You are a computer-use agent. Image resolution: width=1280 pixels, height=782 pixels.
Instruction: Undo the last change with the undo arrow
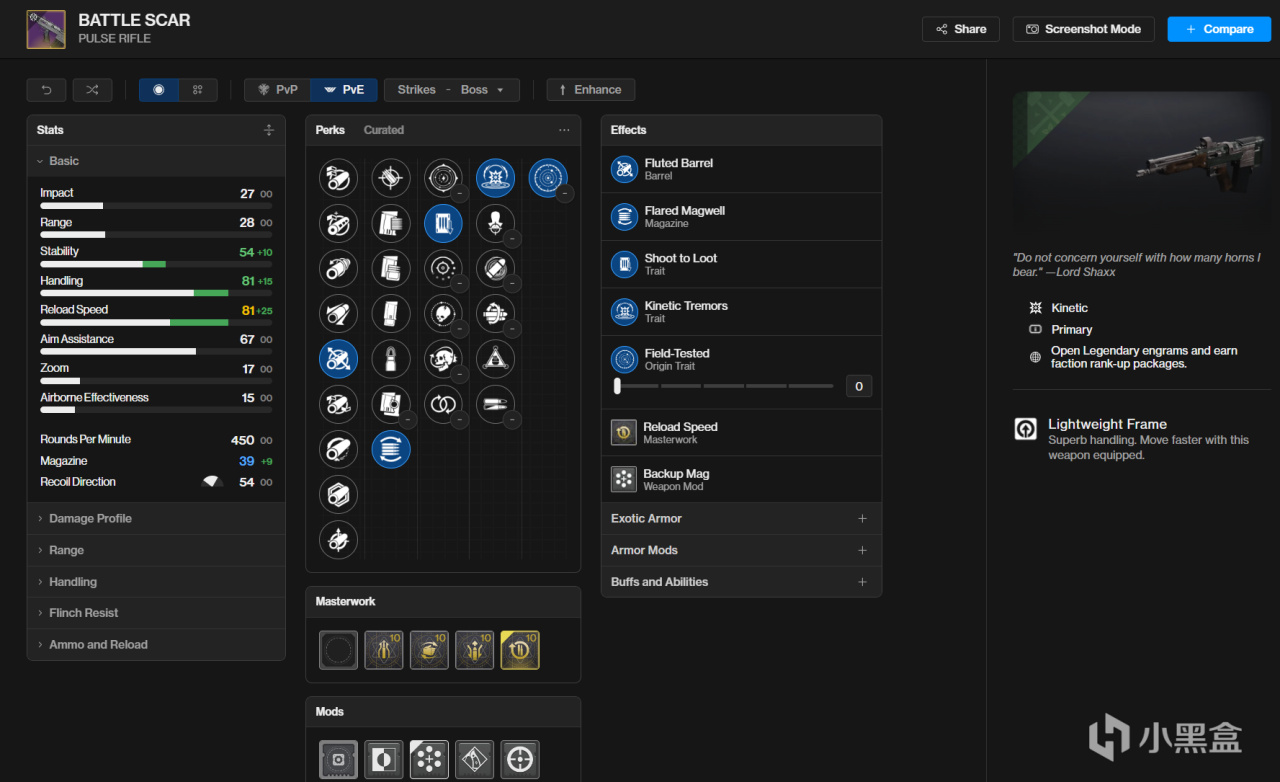46,90
